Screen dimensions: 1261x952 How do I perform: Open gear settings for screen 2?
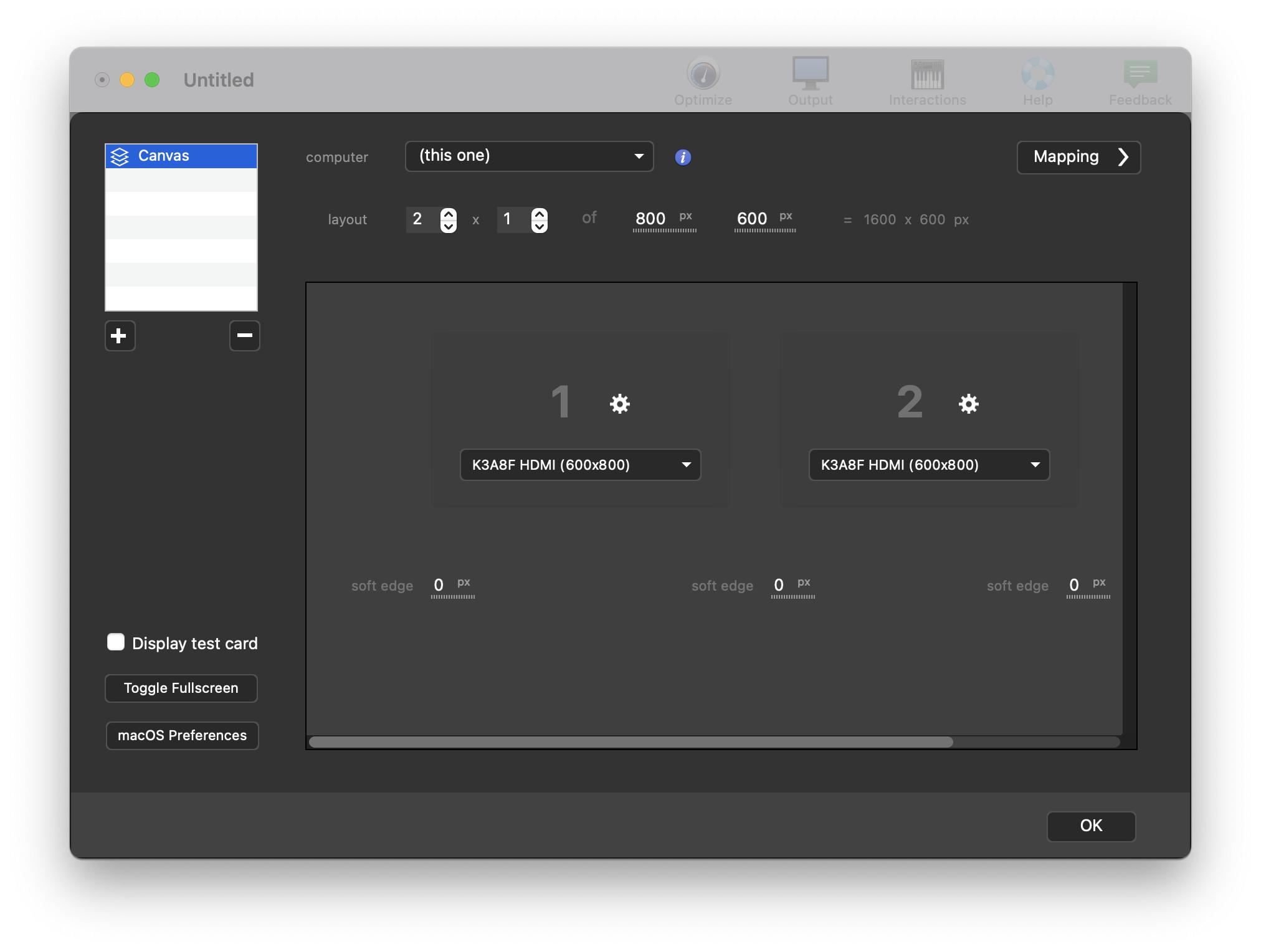(968, 404)
